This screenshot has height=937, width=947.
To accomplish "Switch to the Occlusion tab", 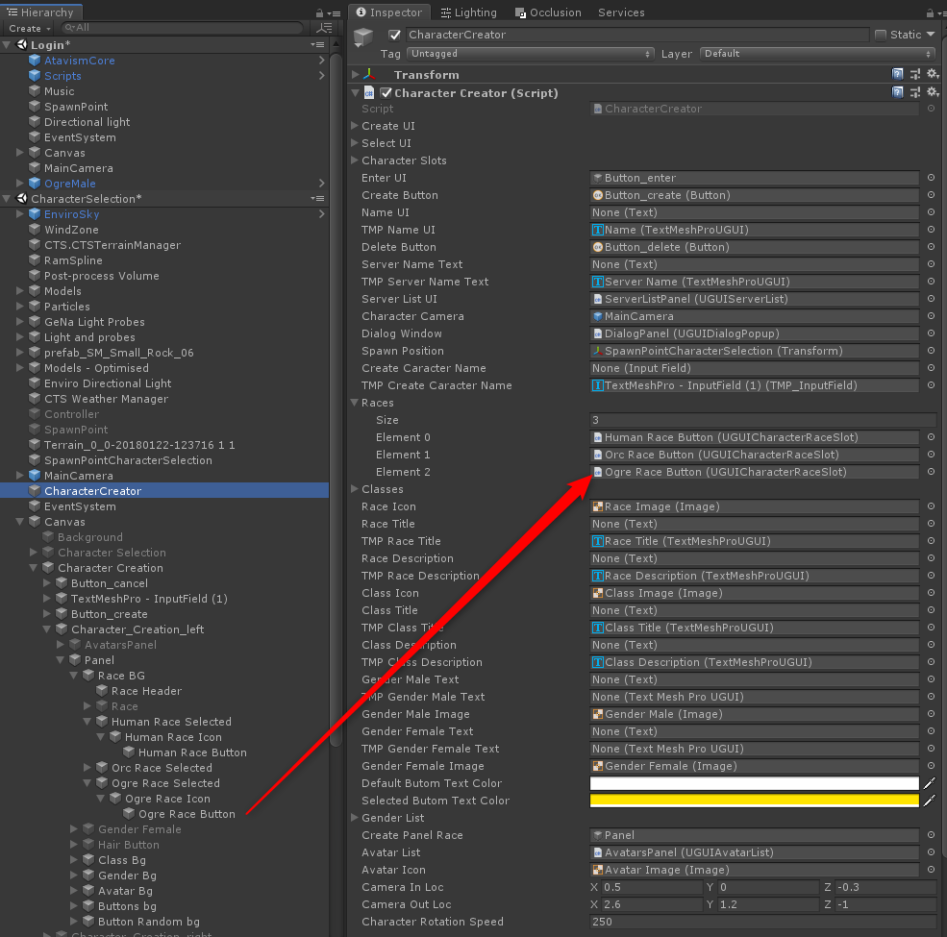I will 548,12.
